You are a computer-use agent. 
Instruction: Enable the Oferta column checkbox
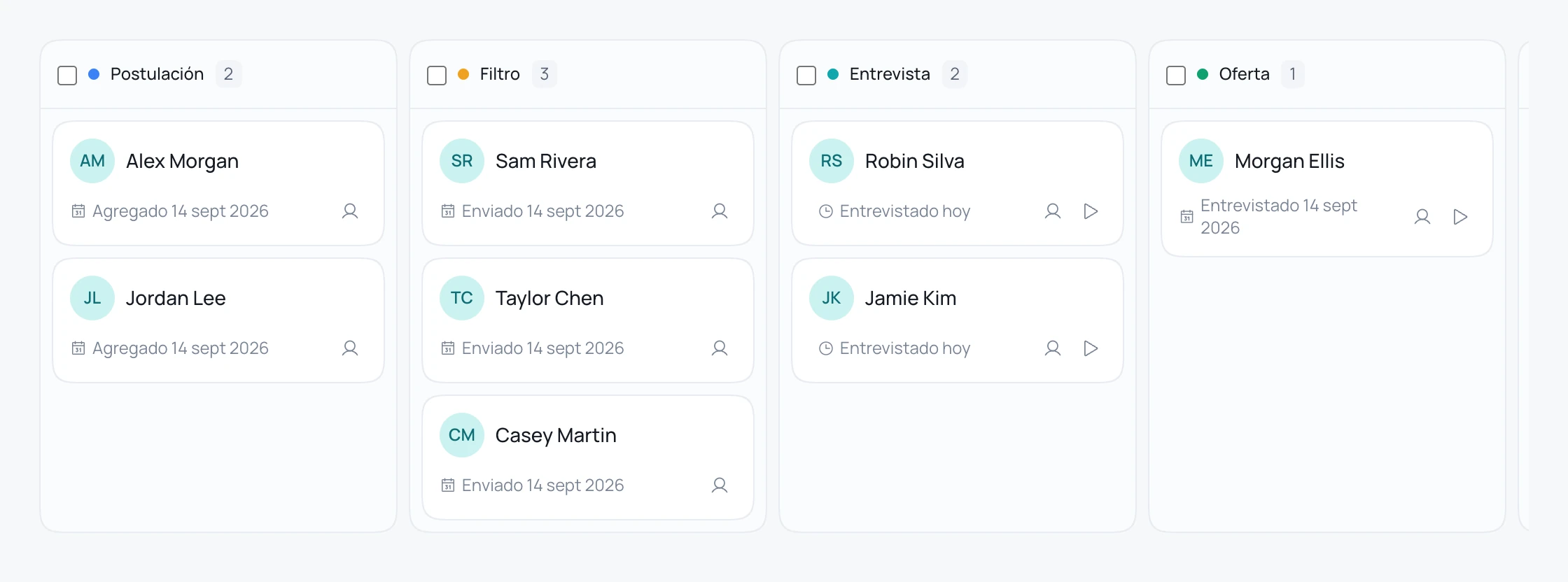coord(1176,75)
